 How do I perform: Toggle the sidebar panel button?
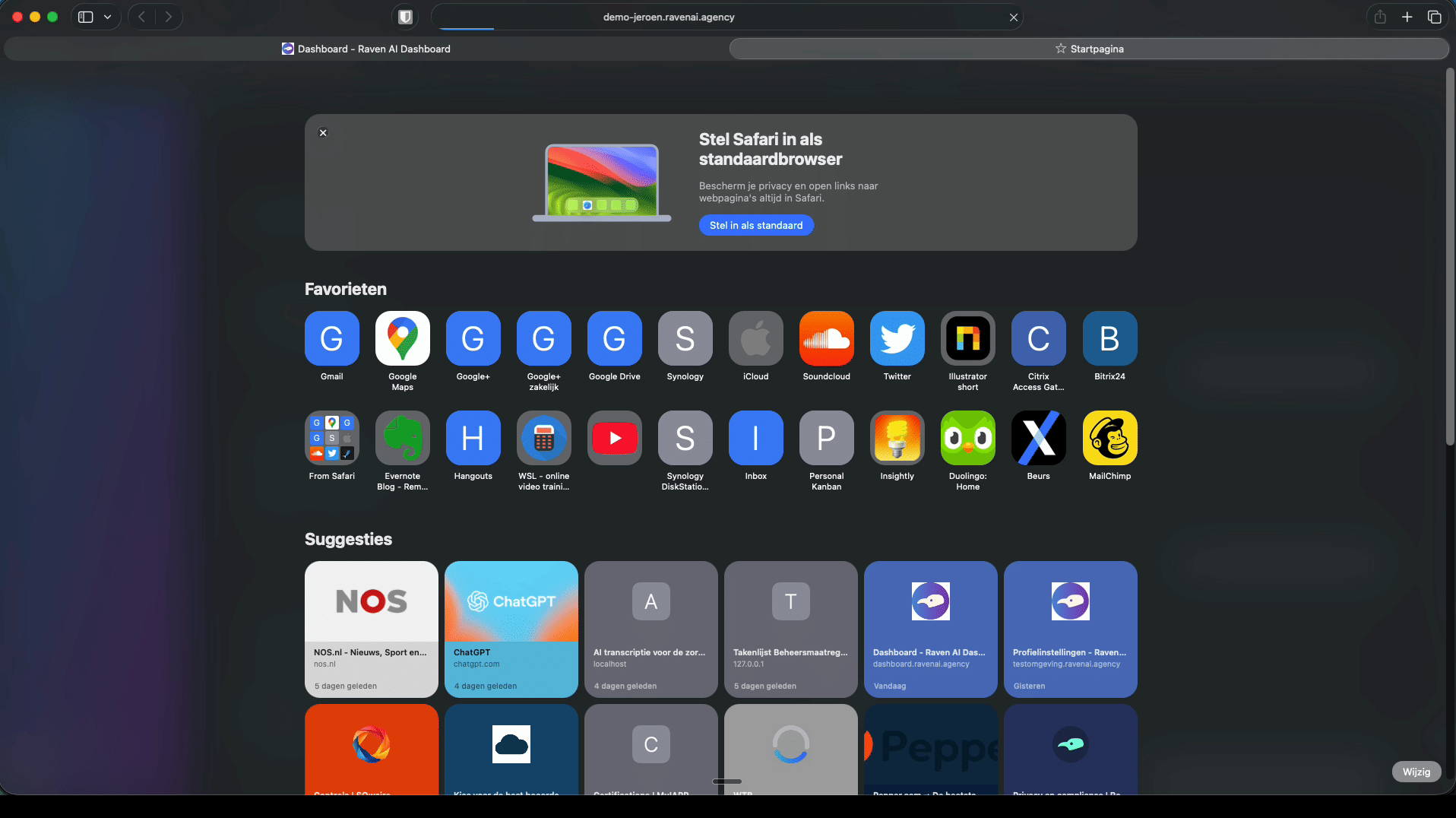pyautogui.click(x=86, y=17)
